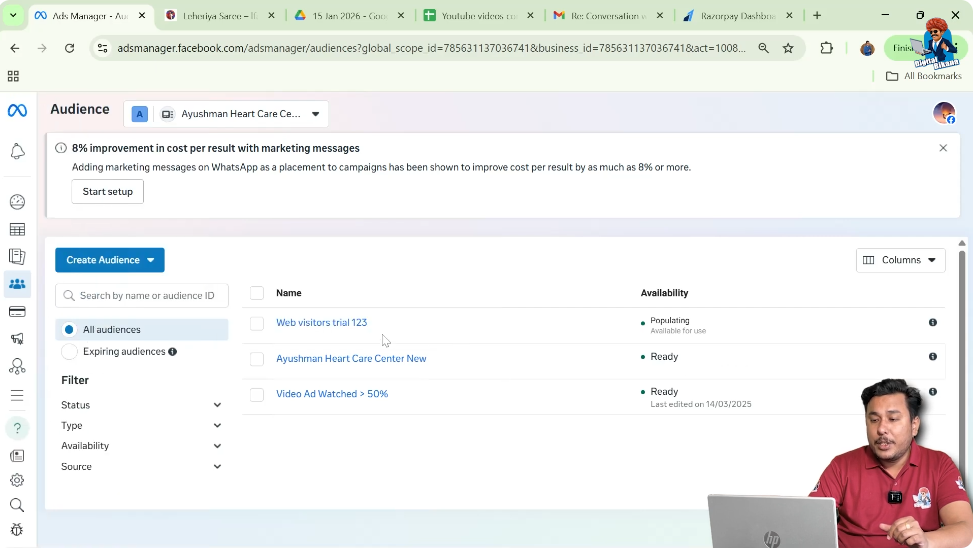The image size is (973, 549).
Task: Open Account overview gauge icon
Action: point(17,202)
